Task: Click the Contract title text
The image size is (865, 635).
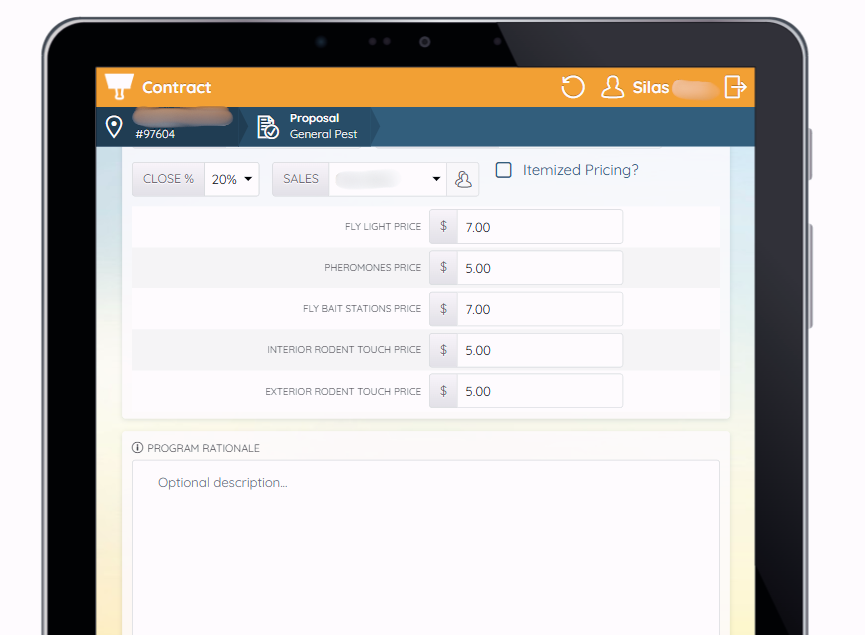Action: (x=177, y=87)
